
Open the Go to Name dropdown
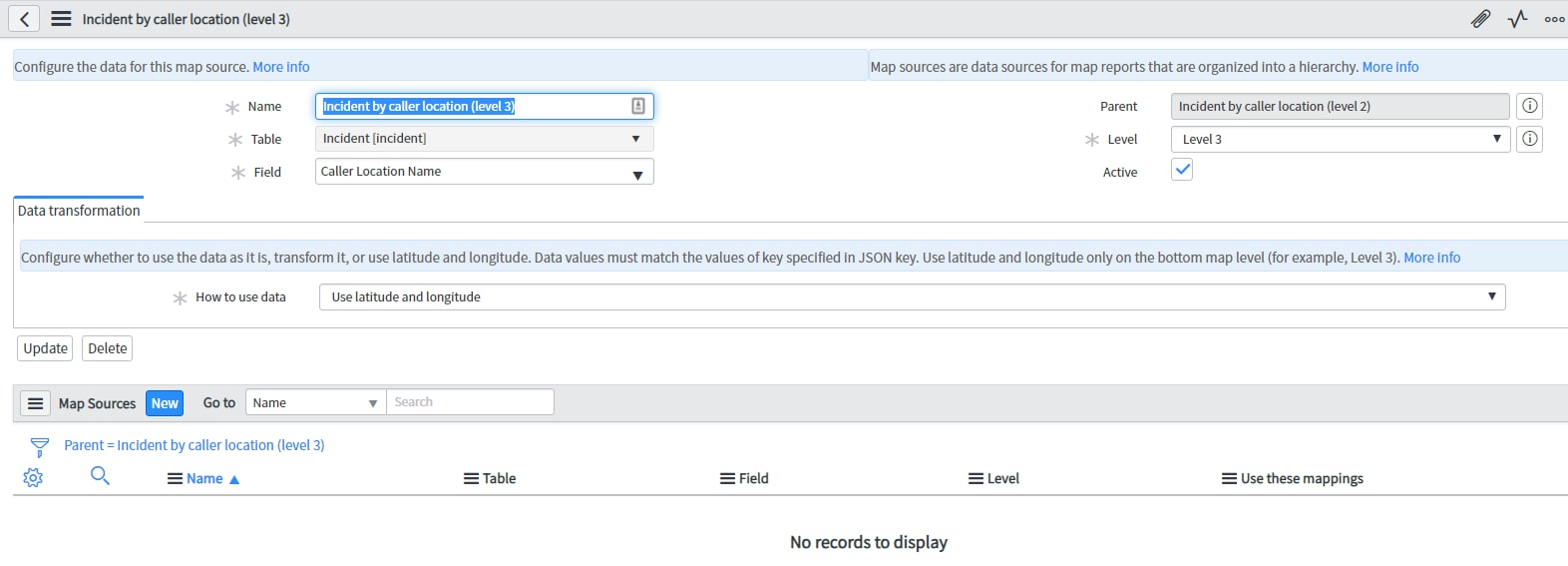[x=315, y=402]
